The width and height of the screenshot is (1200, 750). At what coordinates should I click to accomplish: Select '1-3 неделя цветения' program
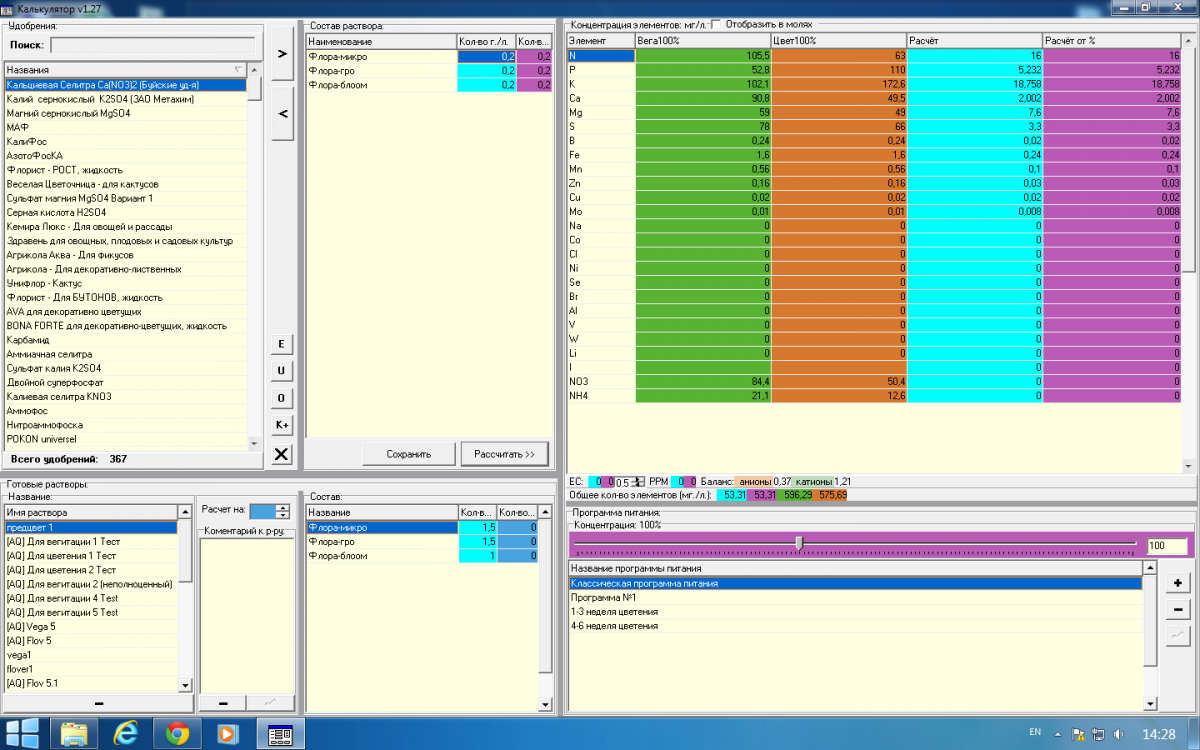[855, 611]
